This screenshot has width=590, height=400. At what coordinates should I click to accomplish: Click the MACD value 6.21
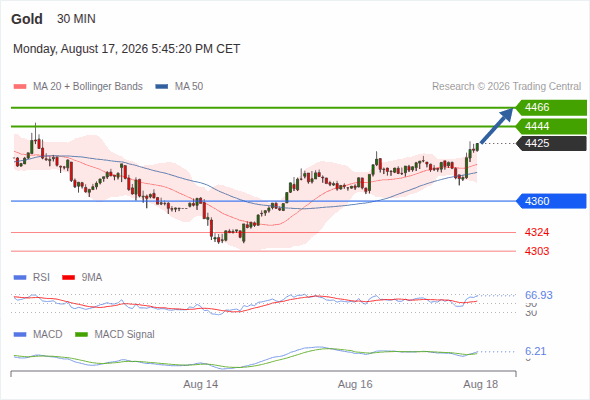pyautogui.click(x=535, y=351)
